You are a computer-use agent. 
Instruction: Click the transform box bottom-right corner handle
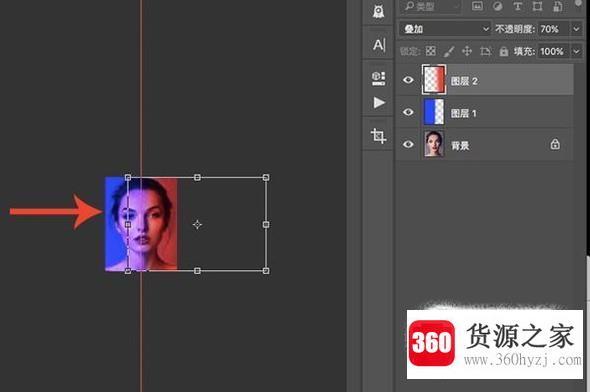(x=266, y=271)
